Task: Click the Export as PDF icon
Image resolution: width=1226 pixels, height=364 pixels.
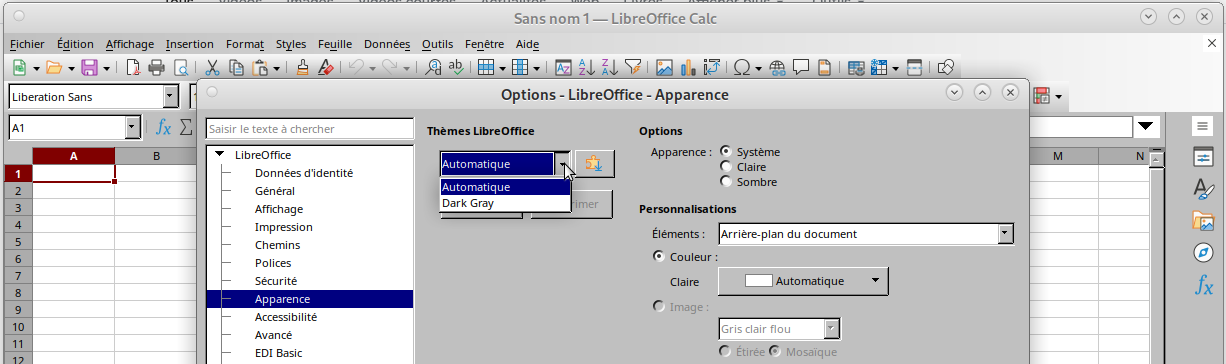Action: [x=134, y=68]
